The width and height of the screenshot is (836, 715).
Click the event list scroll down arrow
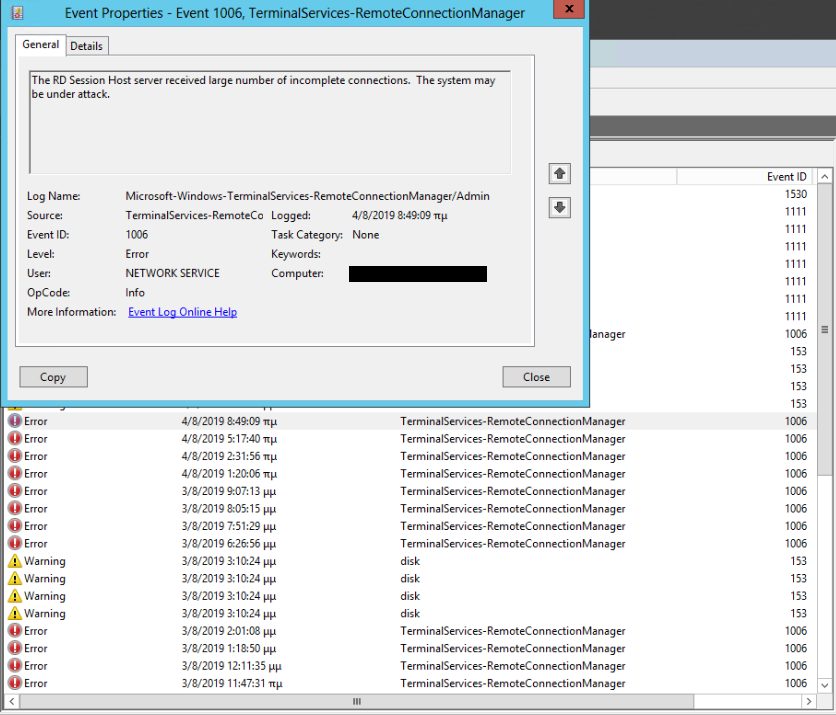824,686
